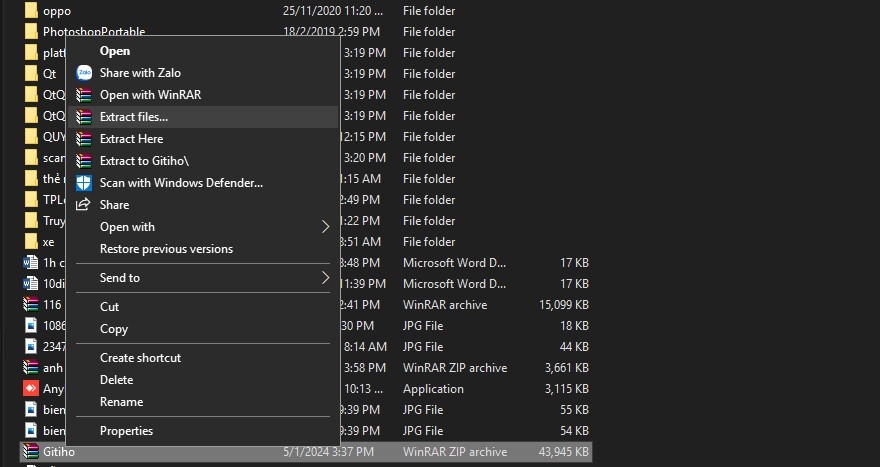
Task: Select the Gitiho file name
Action: point(59,451)
